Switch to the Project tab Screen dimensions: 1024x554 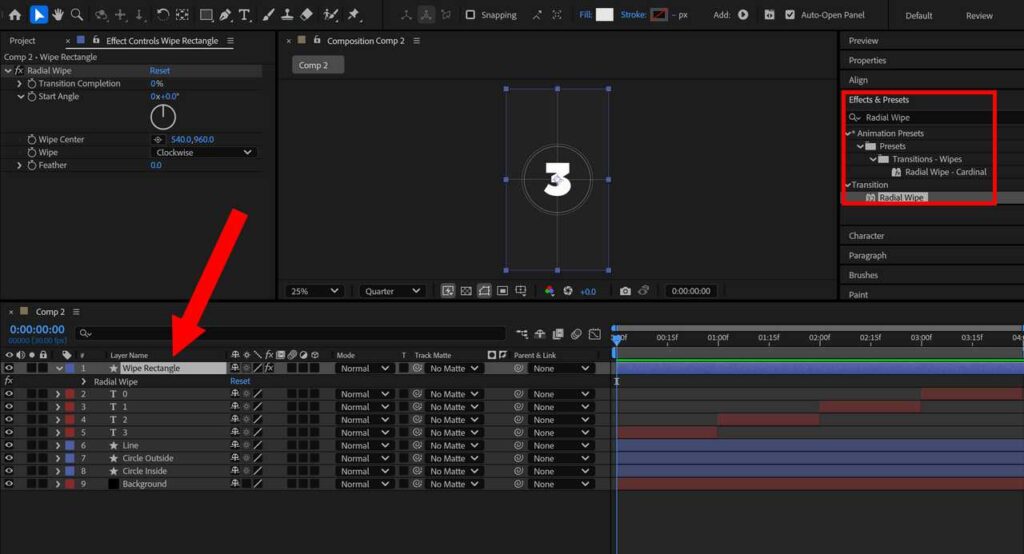(22, 41)
